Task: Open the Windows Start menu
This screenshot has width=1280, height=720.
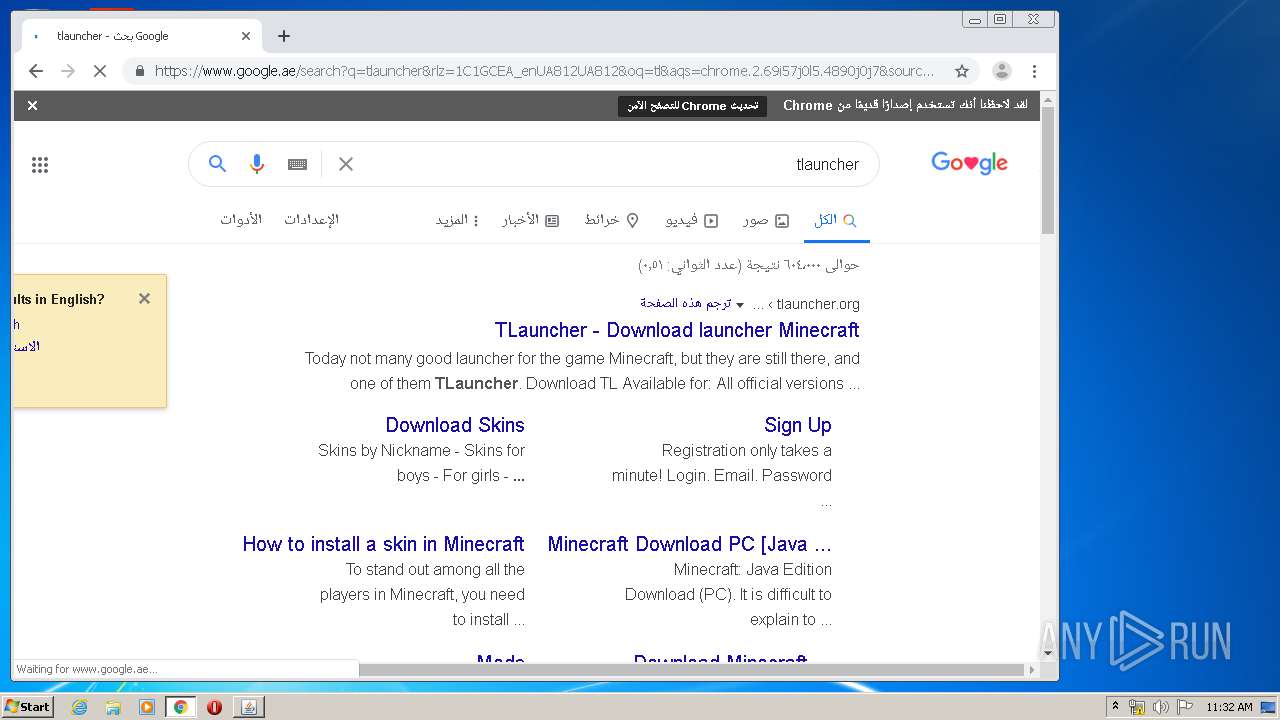Action: point(27,706)
